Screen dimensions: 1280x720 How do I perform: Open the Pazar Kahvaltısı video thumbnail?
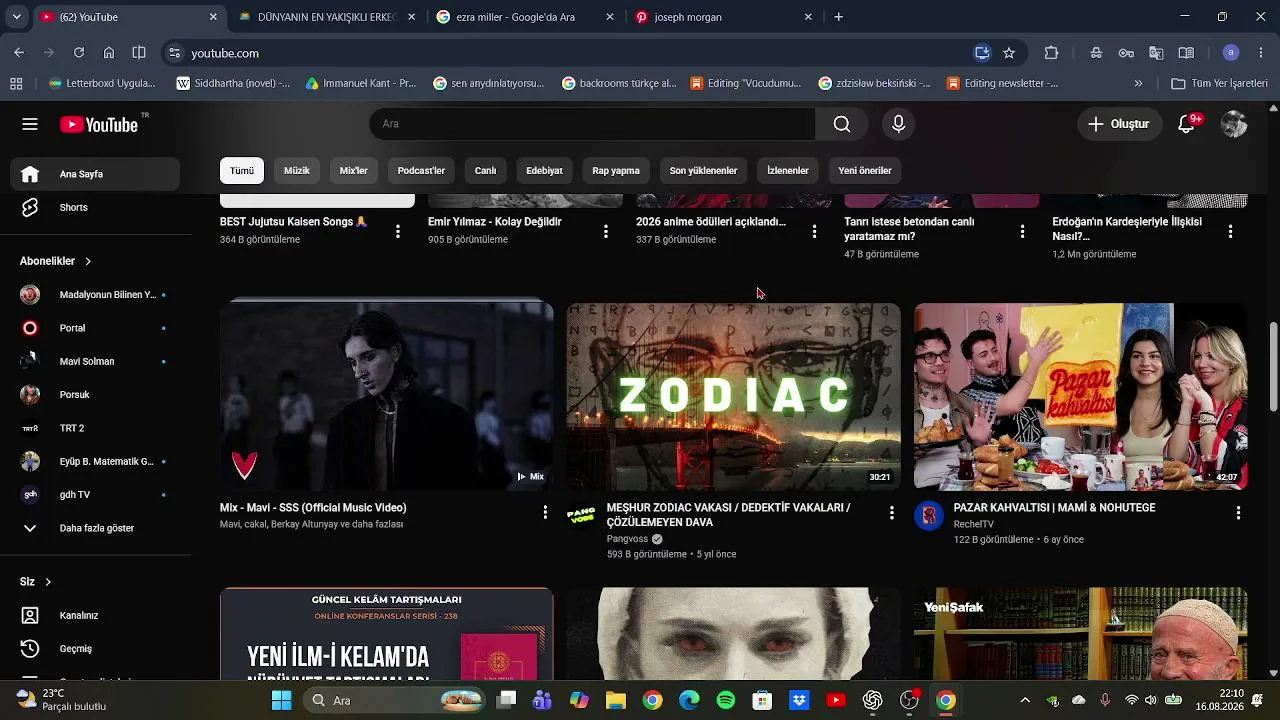1081,396
